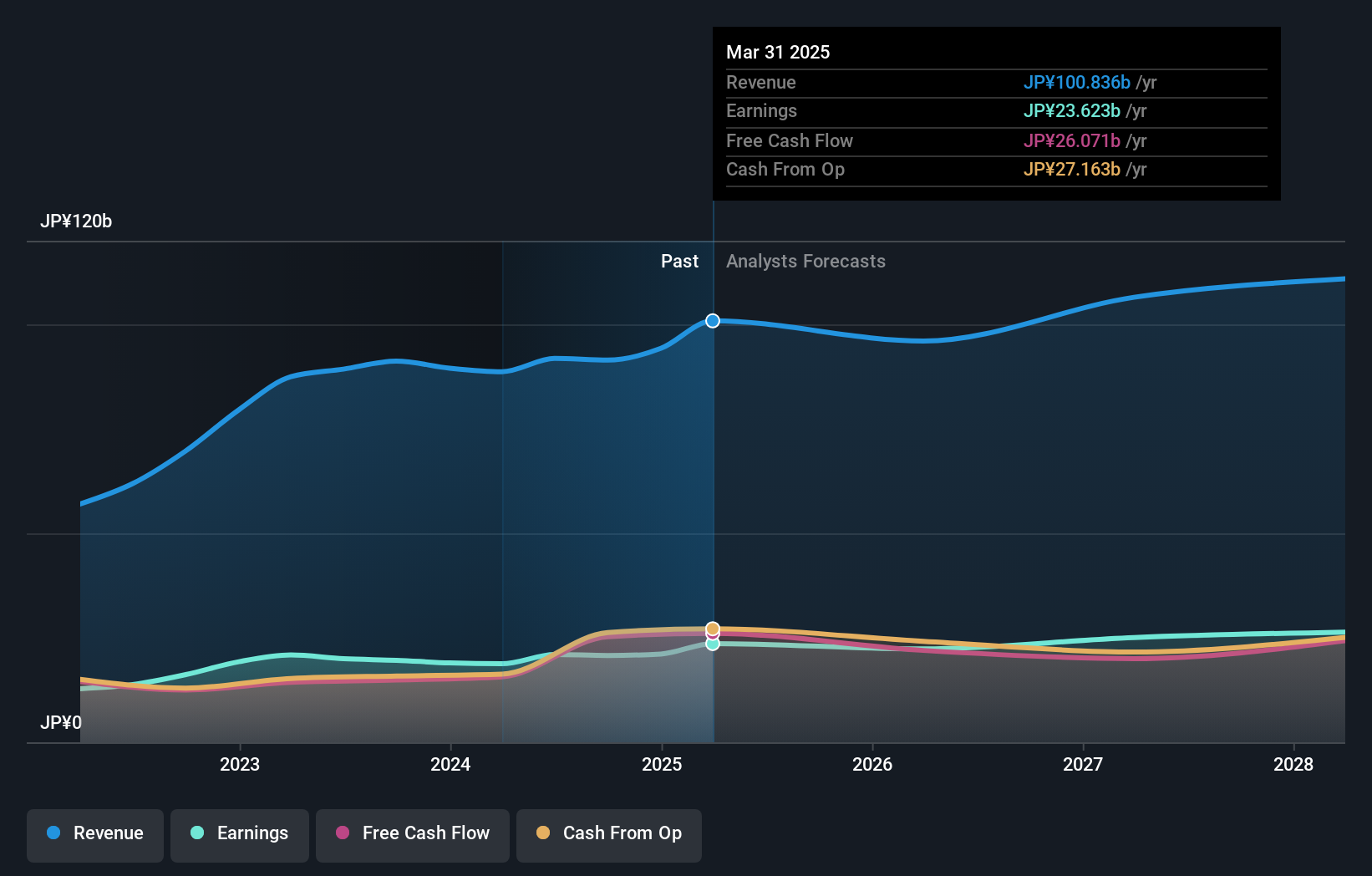Click the 2027 x-axis label
Viewport: 1372px width, 876px height.
[x=1083, y=764]
